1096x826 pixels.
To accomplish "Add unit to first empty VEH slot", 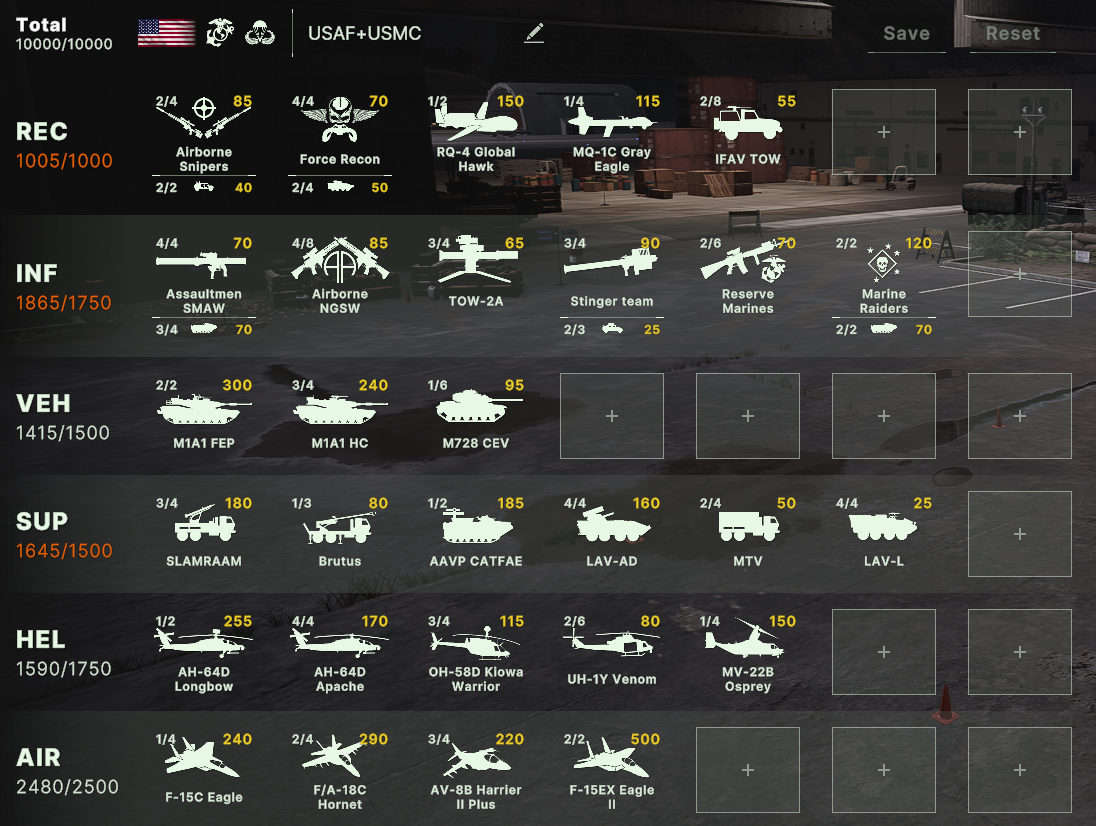I will pyautogui.click(x=612, y=416).
